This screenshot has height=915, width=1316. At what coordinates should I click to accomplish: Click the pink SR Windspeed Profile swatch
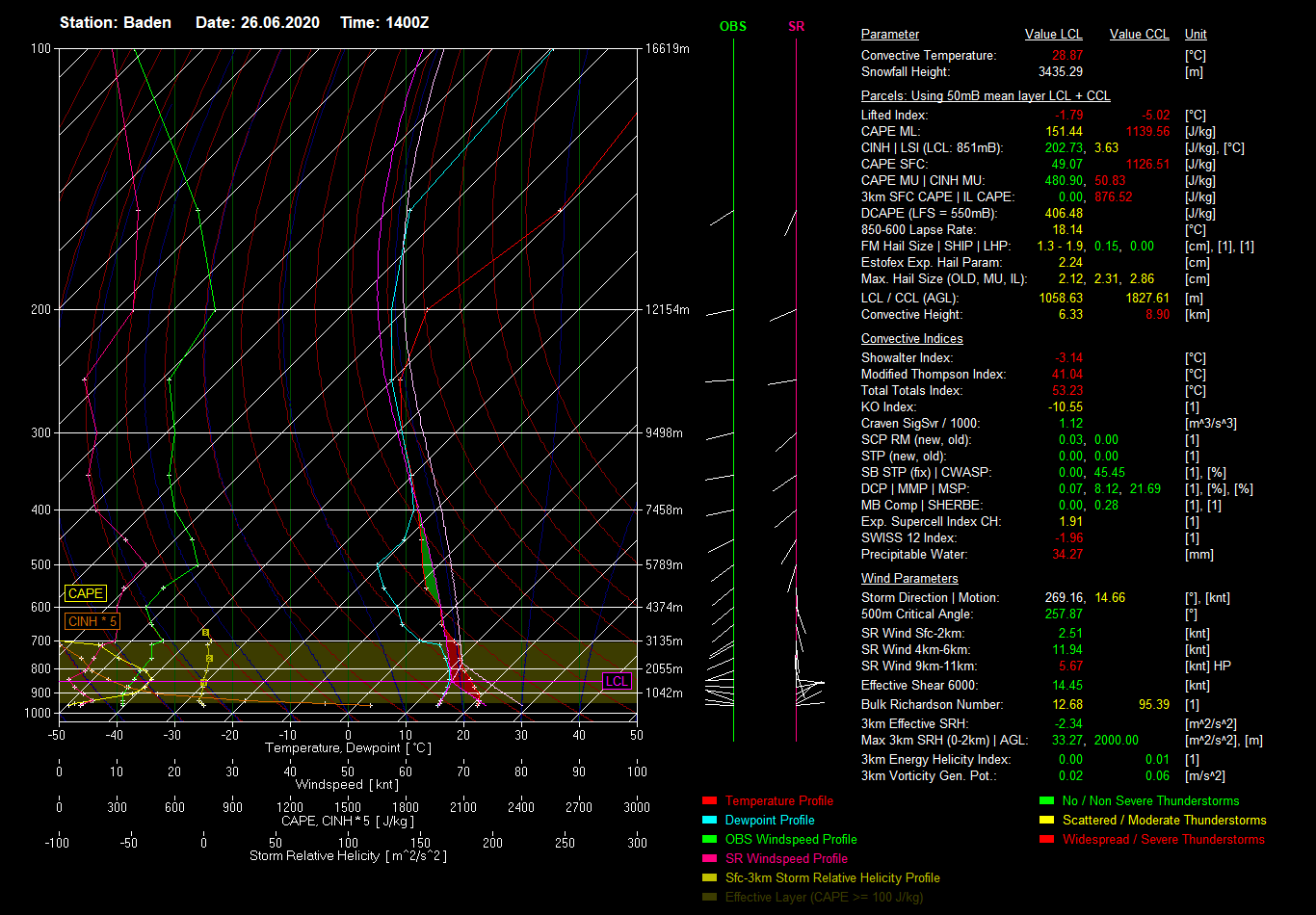point(709,858)
